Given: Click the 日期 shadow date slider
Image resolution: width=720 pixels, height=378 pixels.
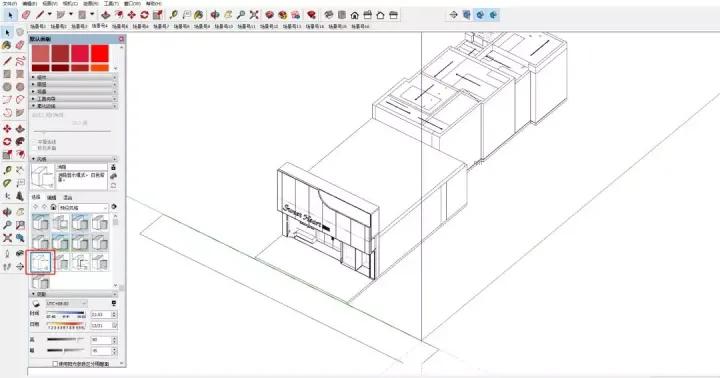Looking at the screenshot, I should click(x=66, y=325).
